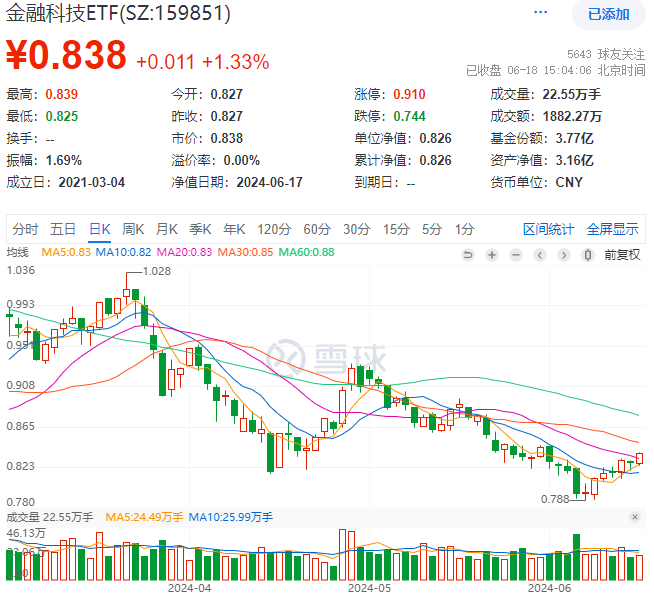Switch to the 60分 interval tab
The image size is (654, 598).
pos(317,229)
